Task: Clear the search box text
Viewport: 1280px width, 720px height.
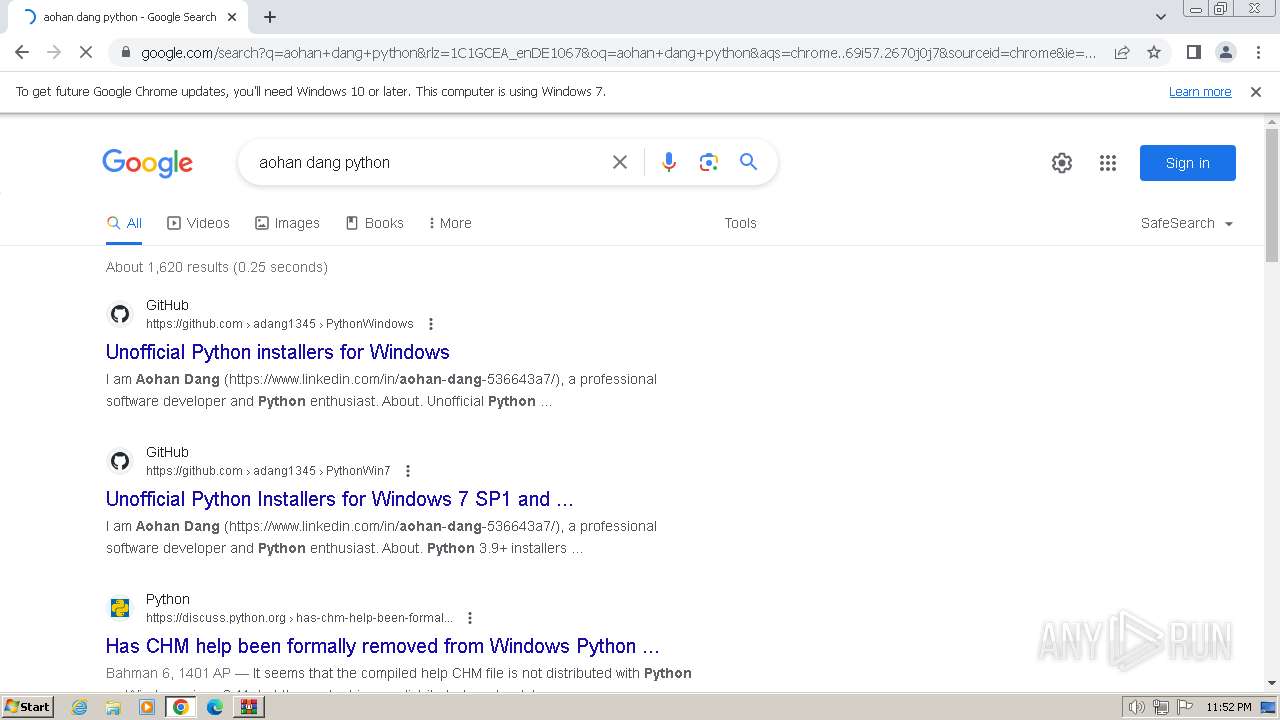Action: click(x=620, y=162)
